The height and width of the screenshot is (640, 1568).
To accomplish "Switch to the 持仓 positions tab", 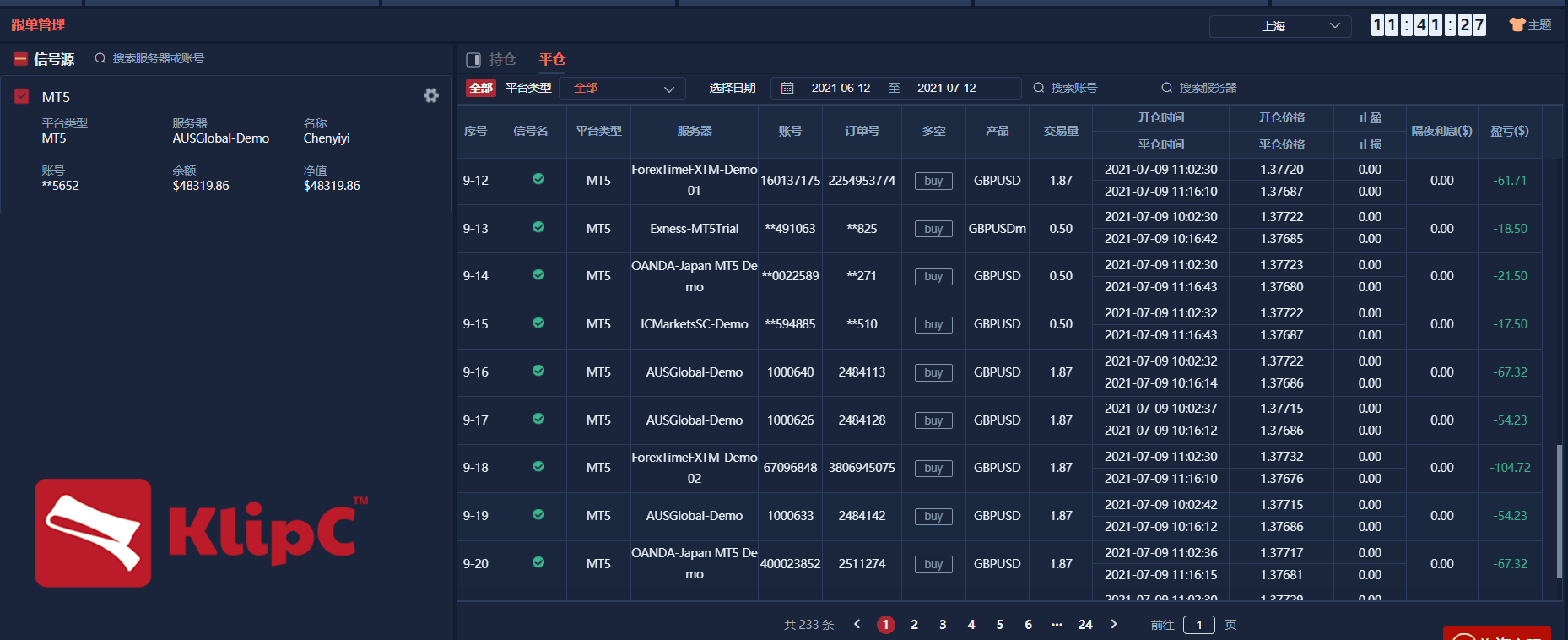I will coord(502,59).
